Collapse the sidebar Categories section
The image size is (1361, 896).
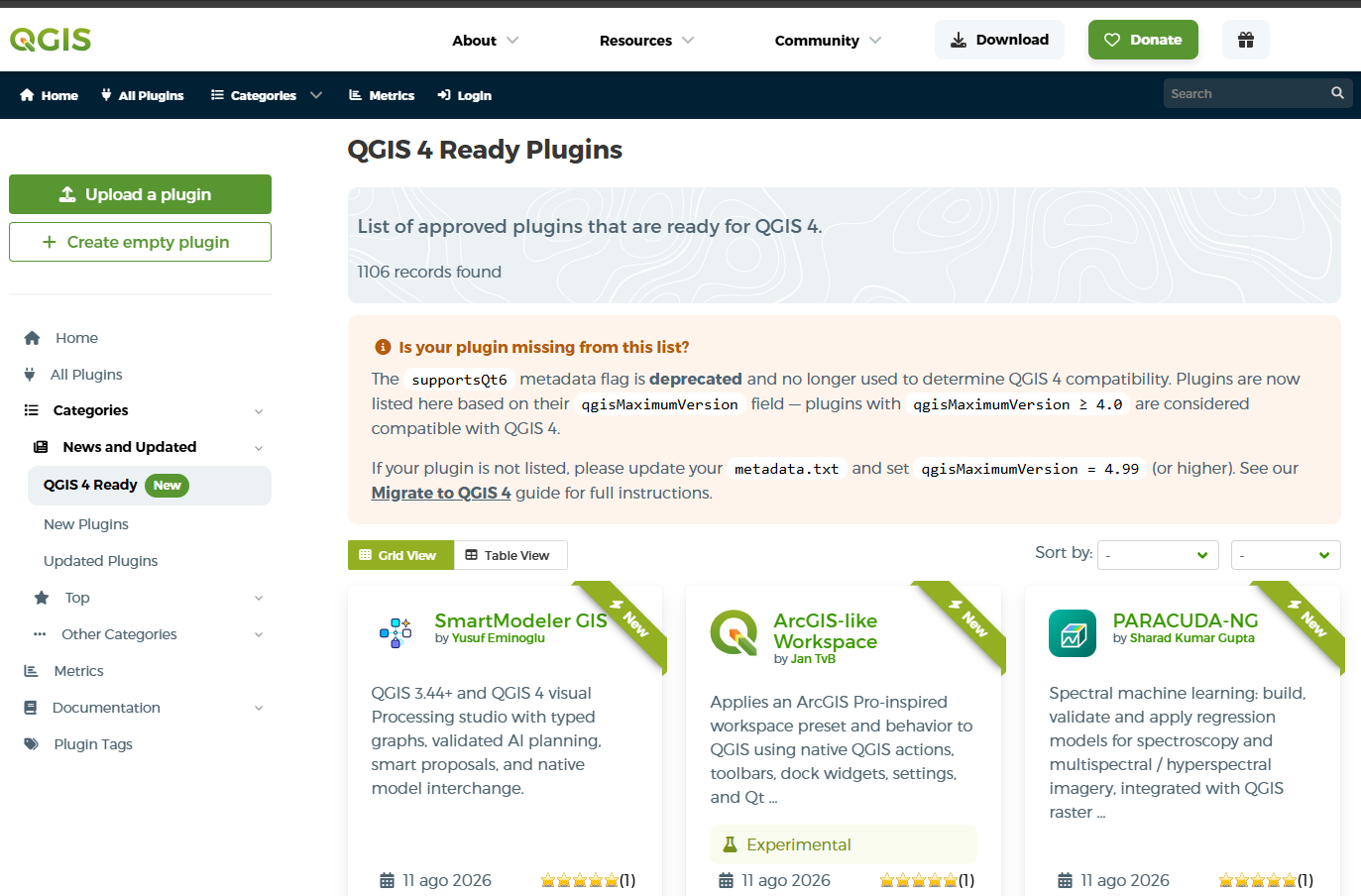259,411
